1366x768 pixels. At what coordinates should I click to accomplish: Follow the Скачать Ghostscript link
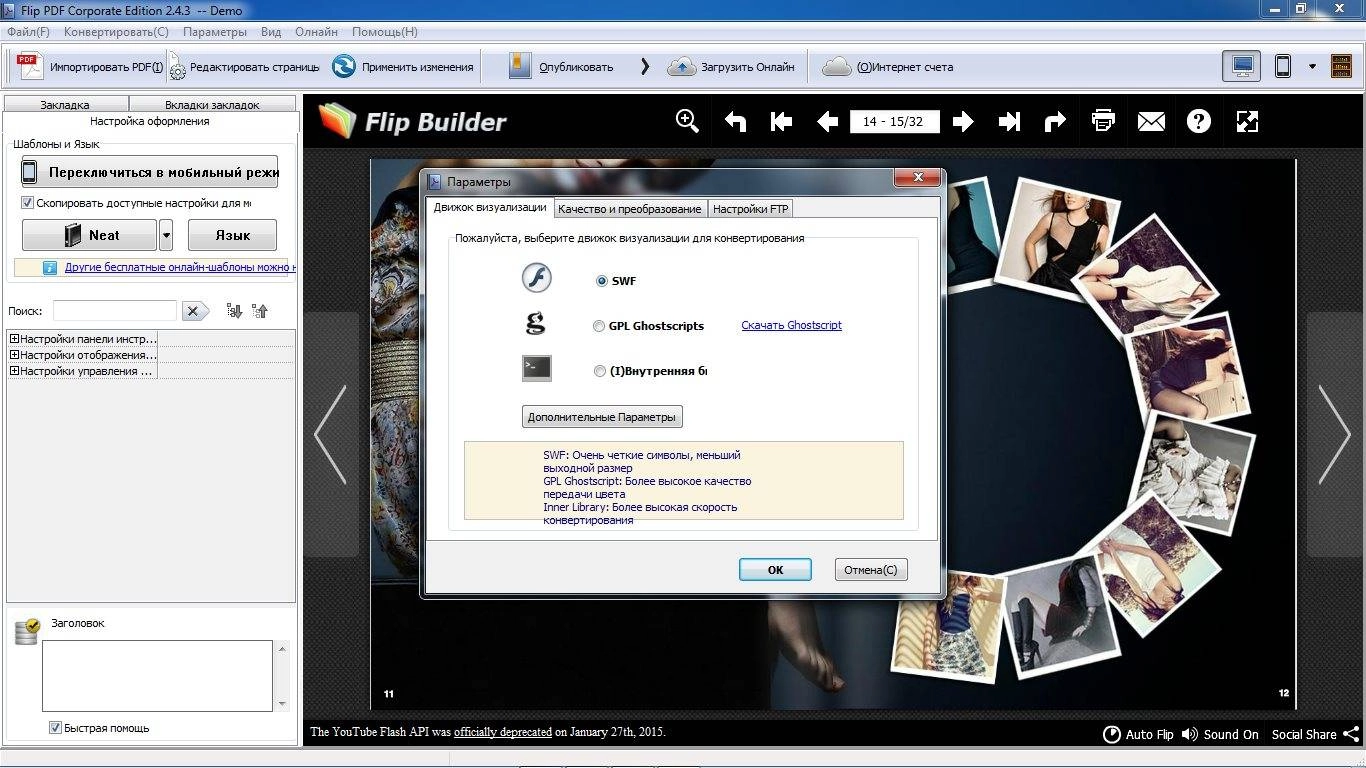coord(791,325)
